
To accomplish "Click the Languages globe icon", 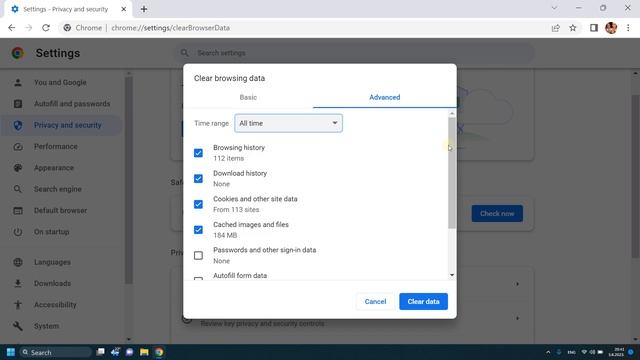I will (x=18, y=262).
